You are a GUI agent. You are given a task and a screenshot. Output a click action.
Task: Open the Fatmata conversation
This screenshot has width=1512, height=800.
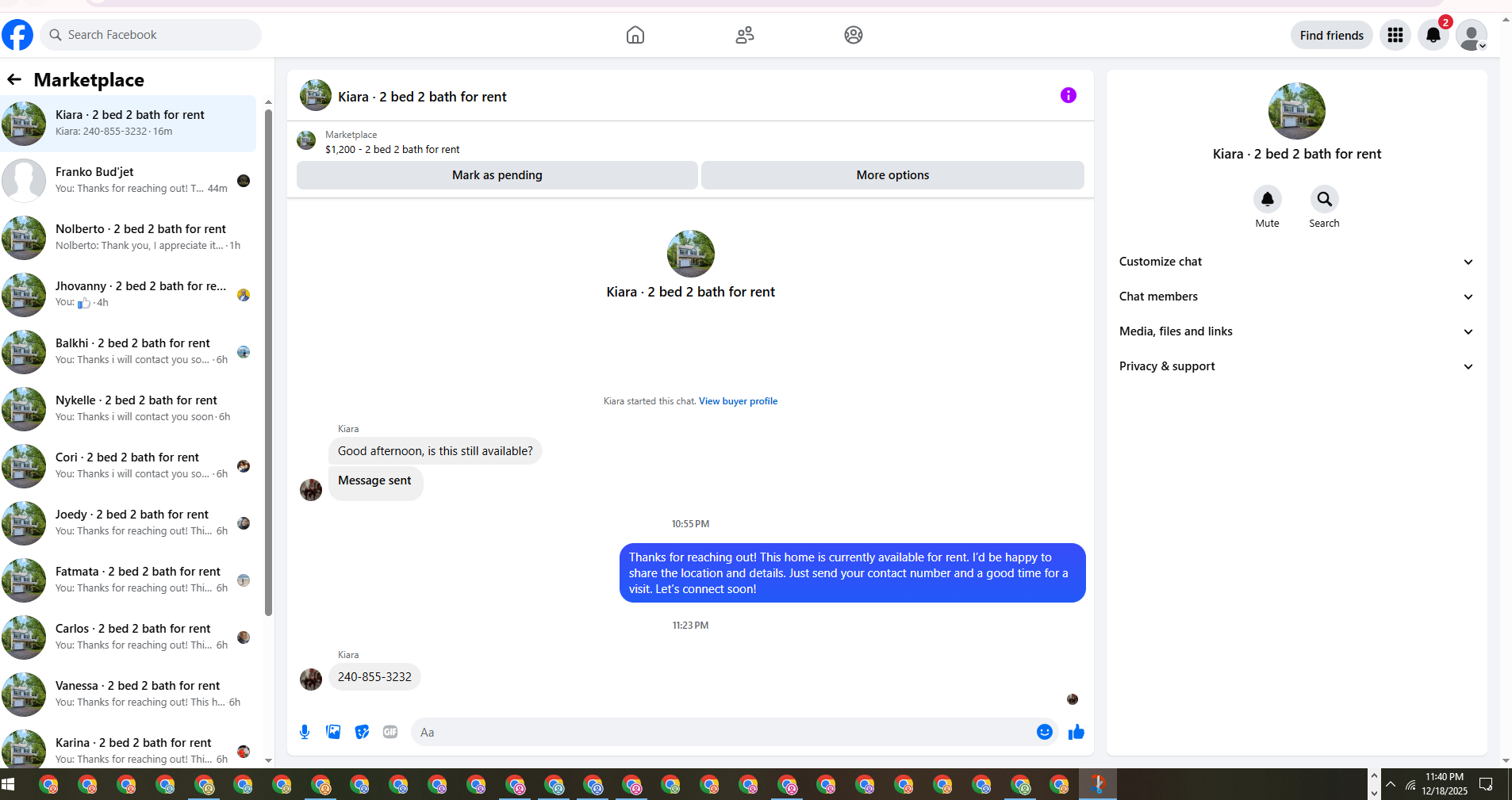click(129, 580)
